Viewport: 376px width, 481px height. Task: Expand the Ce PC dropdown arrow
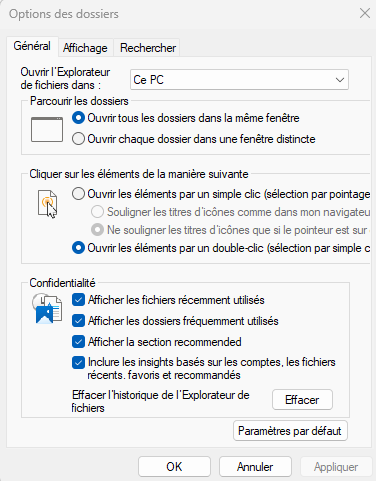tap(340, 80)
